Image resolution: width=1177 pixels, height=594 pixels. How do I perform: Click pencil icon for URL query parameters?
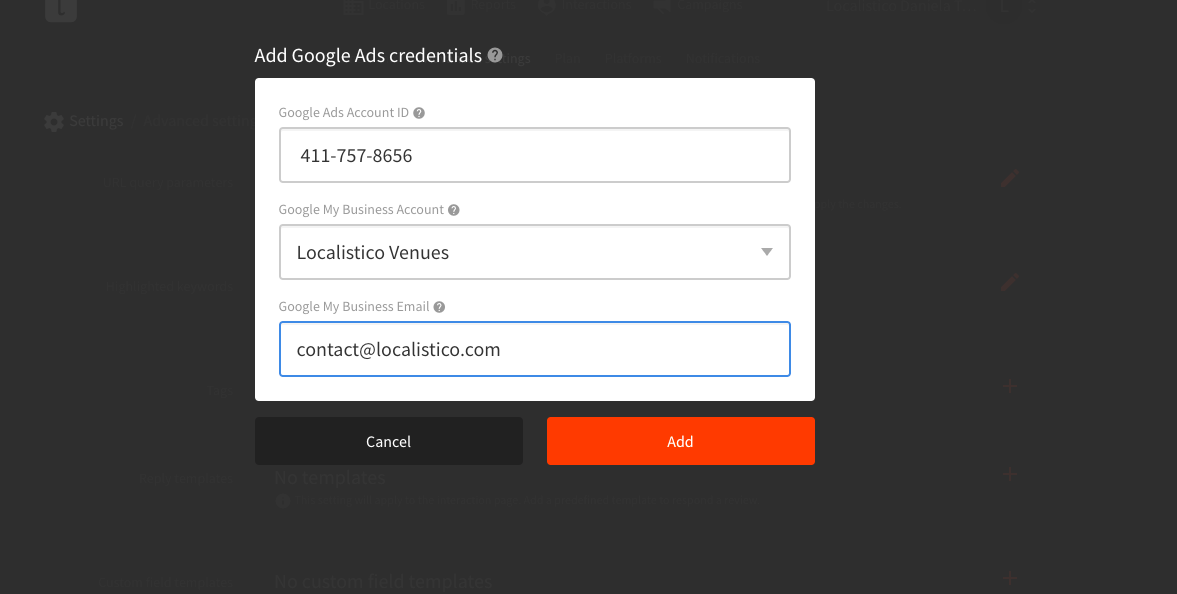1010,179
